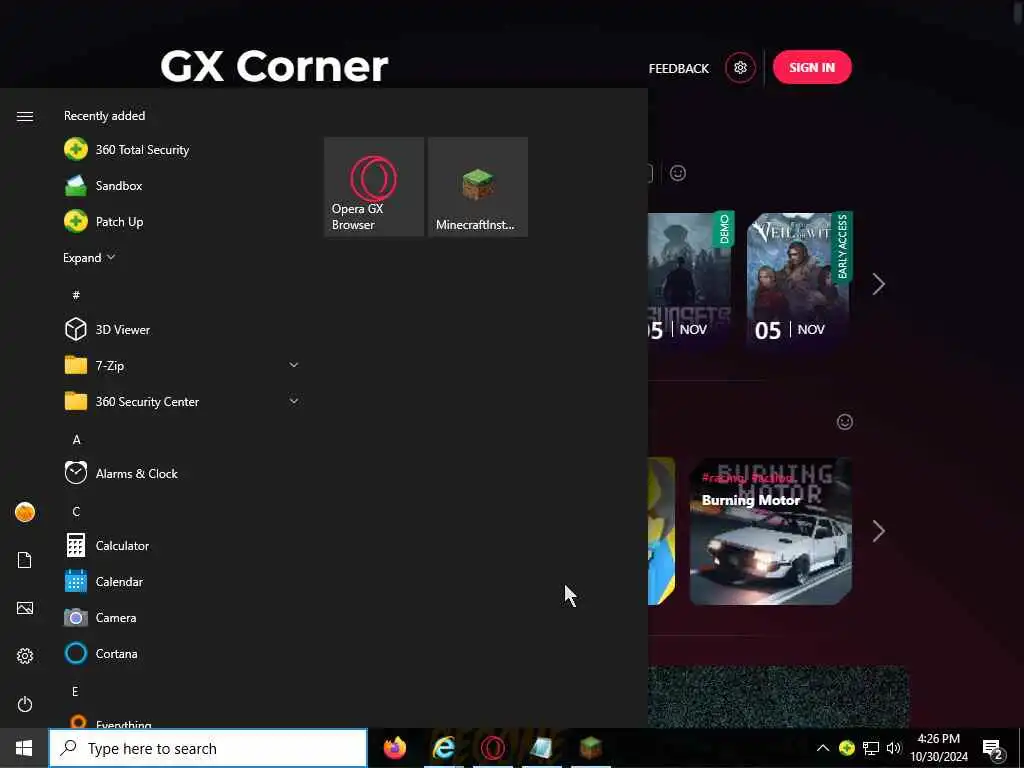The width and height of the screenshot is (1024, 768).
Task: Open Patch Up from Recently added
Action: 182,221
